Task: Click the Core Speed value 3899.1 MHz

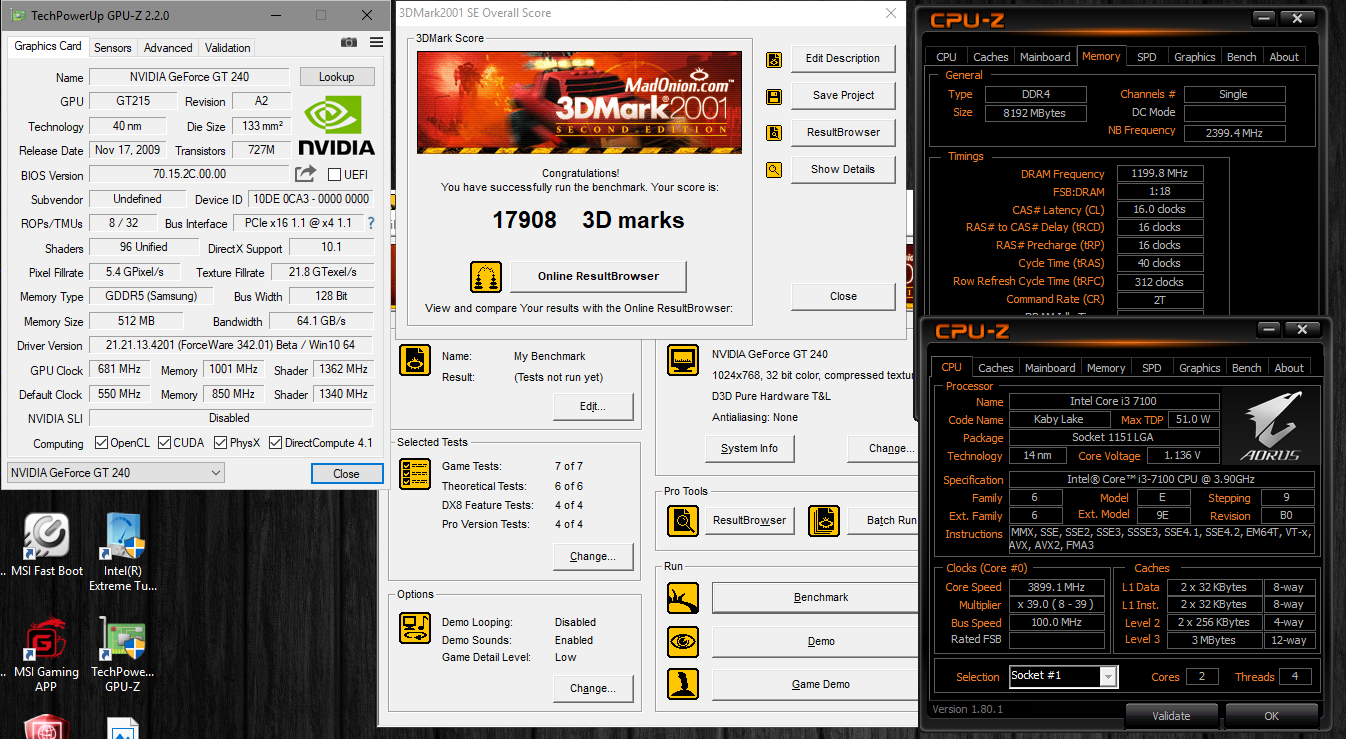Action: 1057,588
